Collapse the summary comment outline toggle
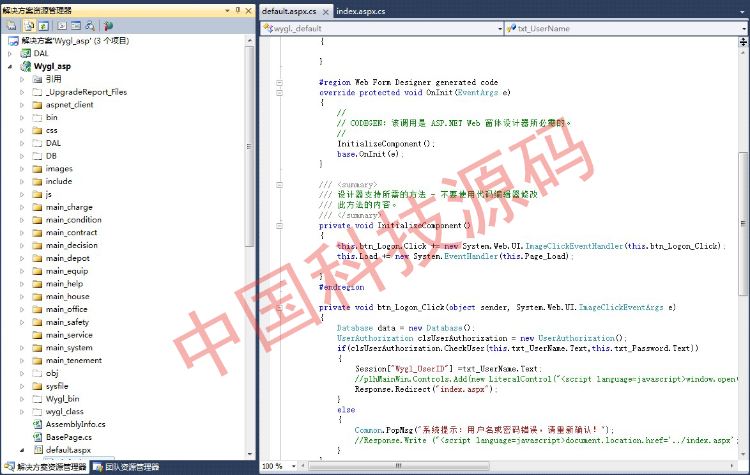This screenshot has width=750, height=475. 279,185
